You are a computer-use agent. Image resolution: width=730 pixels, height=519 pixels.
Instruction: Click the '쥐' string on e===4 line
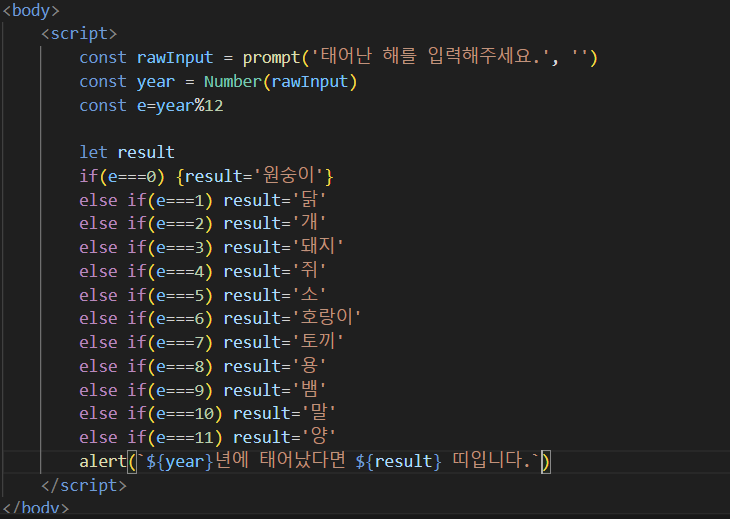309,270
